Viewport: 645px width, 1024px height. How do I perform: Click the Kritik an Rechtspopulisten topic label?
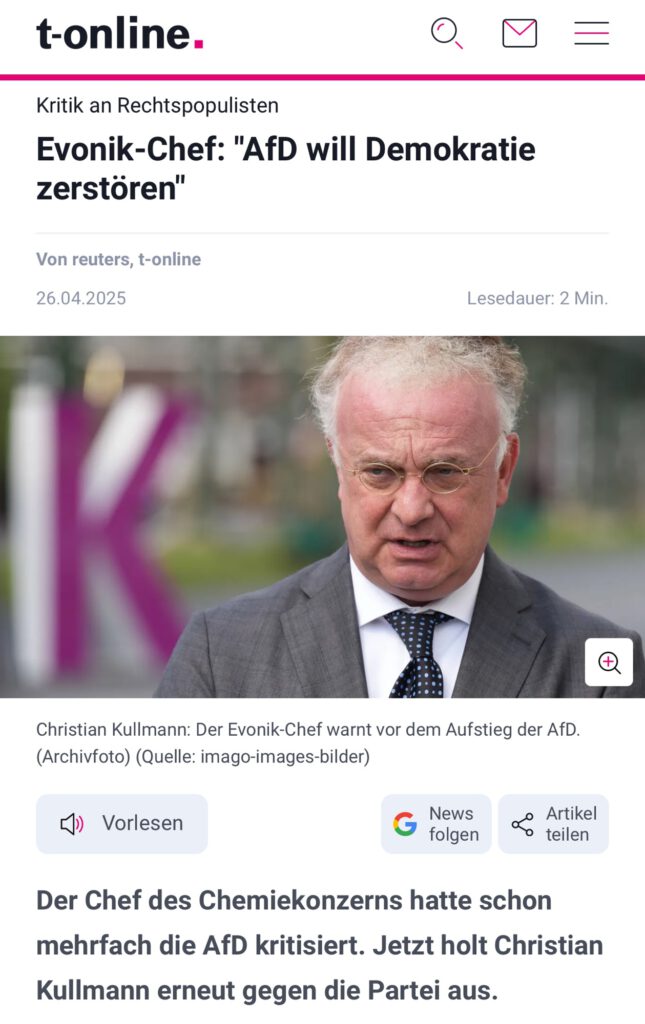[x=157, y=105]
